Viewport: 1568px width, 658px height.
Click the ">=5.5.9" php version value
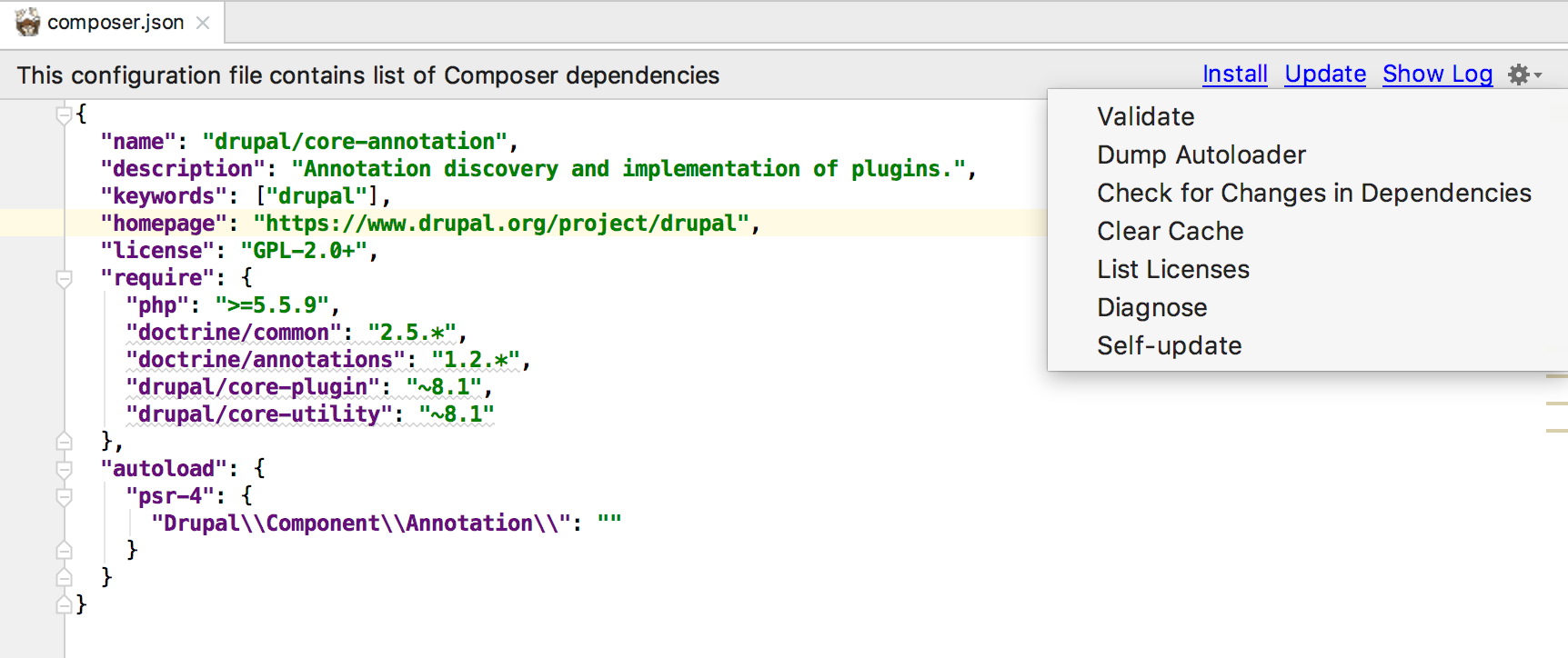[x=272, y=305]
